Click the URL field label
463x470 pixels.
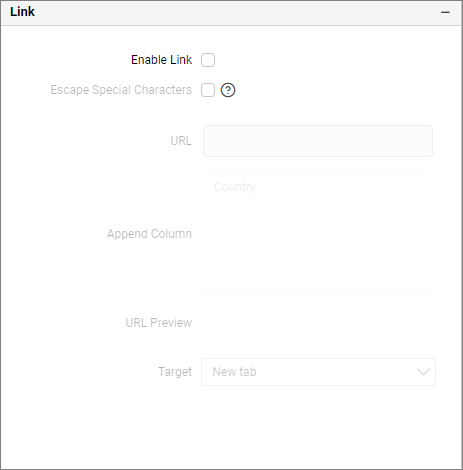(x=181, y=141)
